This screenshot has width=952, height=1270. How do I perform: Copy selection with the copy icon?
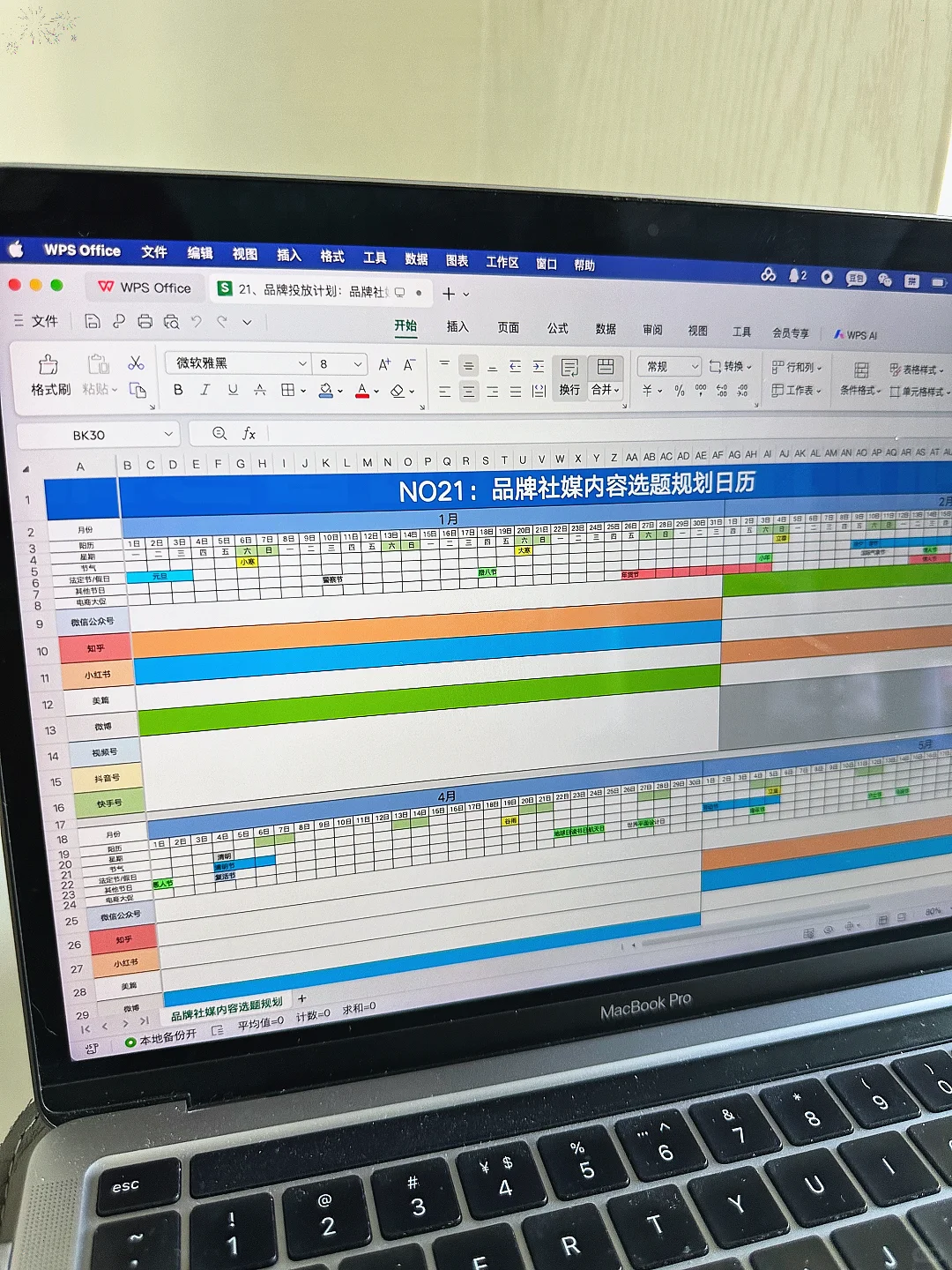tap(138, 390)
